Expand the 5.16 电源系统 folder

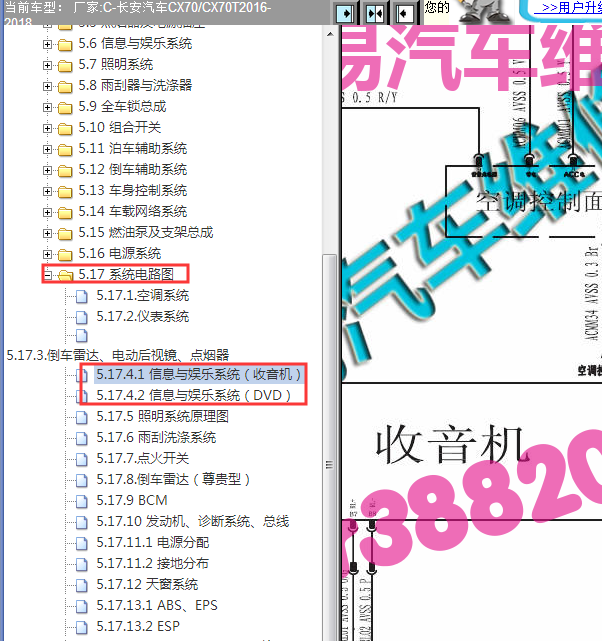(x=47, y=254)
